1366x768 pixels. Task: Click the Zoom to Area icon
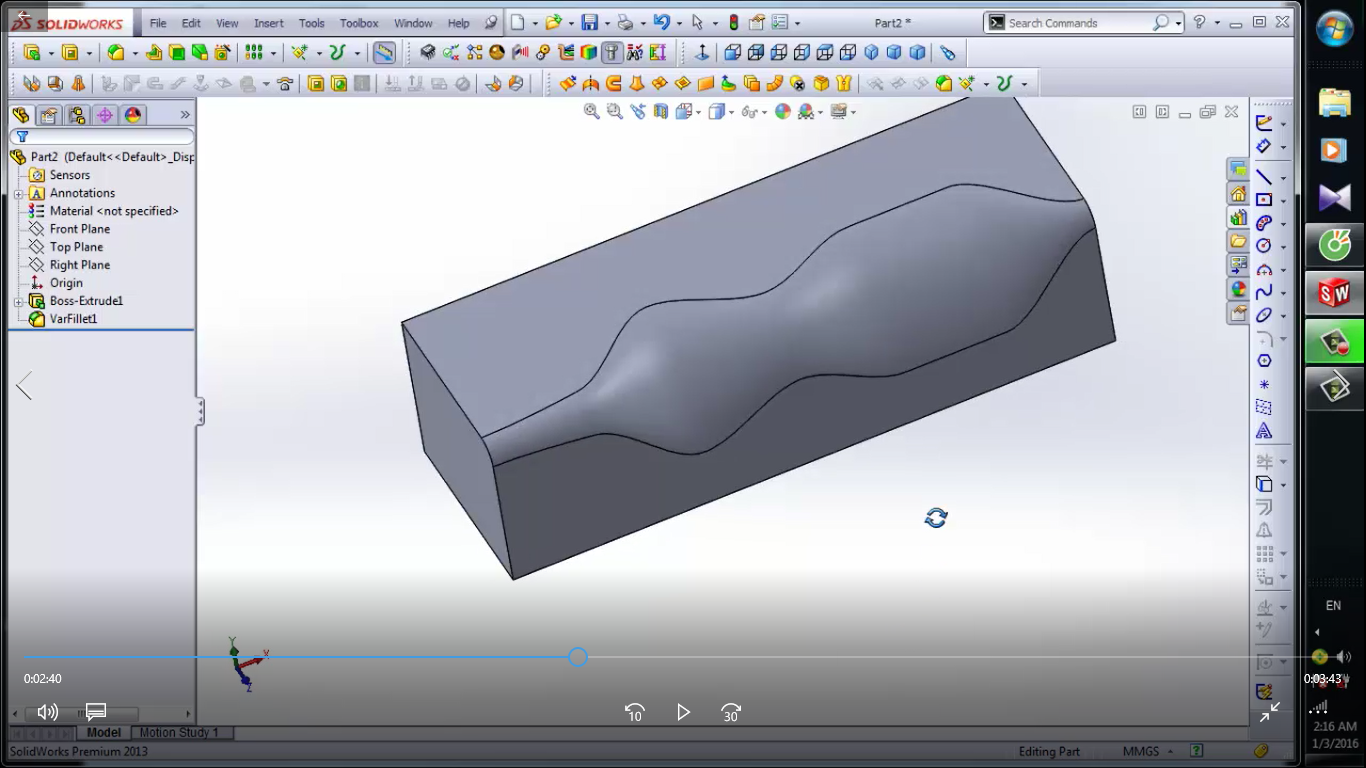pyautogui.click(x=615, y=111)
